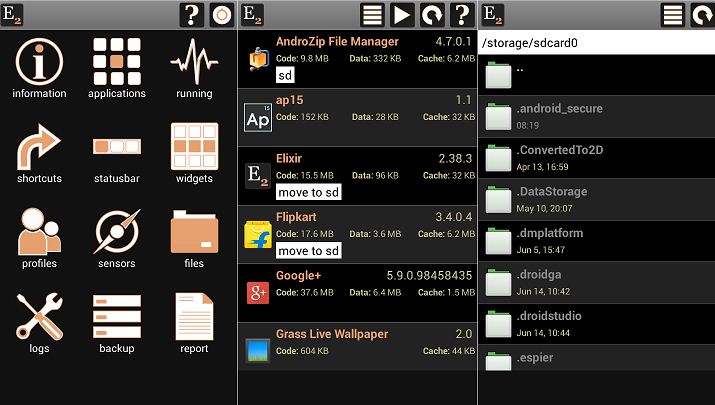Viewport: 715px width, 405px height.
Task: Click the refresh arrow in apps toolbar
Action: 432,15
